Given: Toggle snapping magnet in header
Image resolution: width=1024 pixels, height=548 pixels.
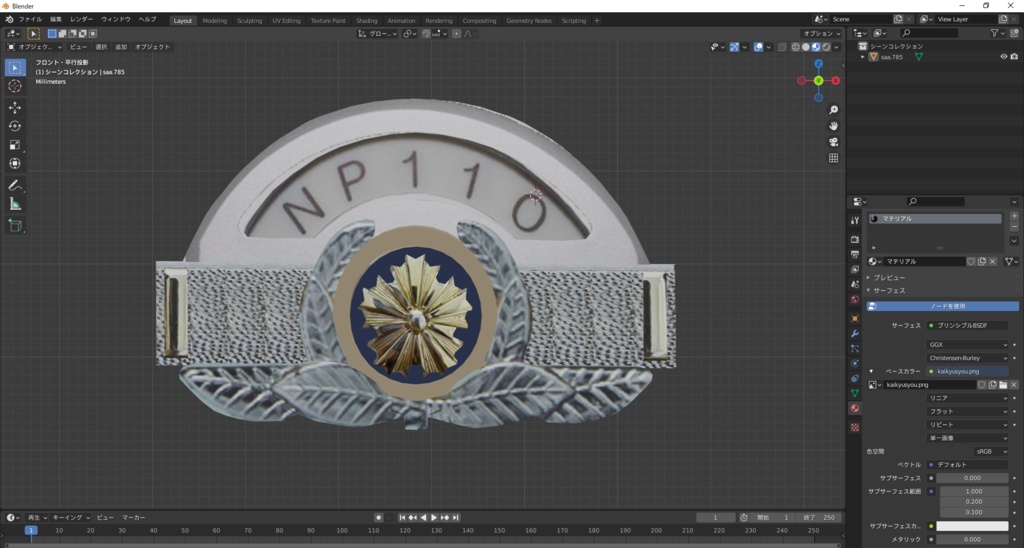Looking at the screenshot, I should [x=426, y=33].
